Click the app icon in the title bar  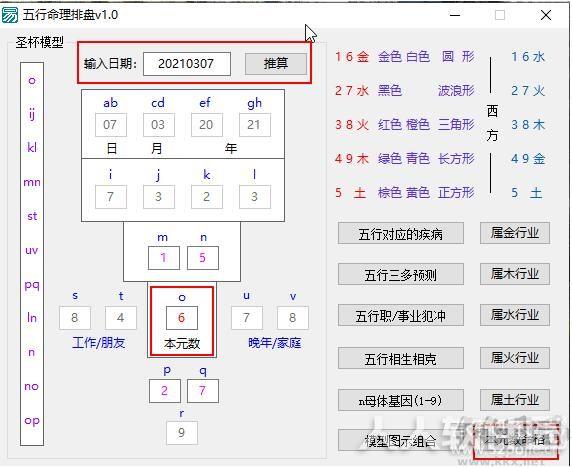click(x=9, y=15)
